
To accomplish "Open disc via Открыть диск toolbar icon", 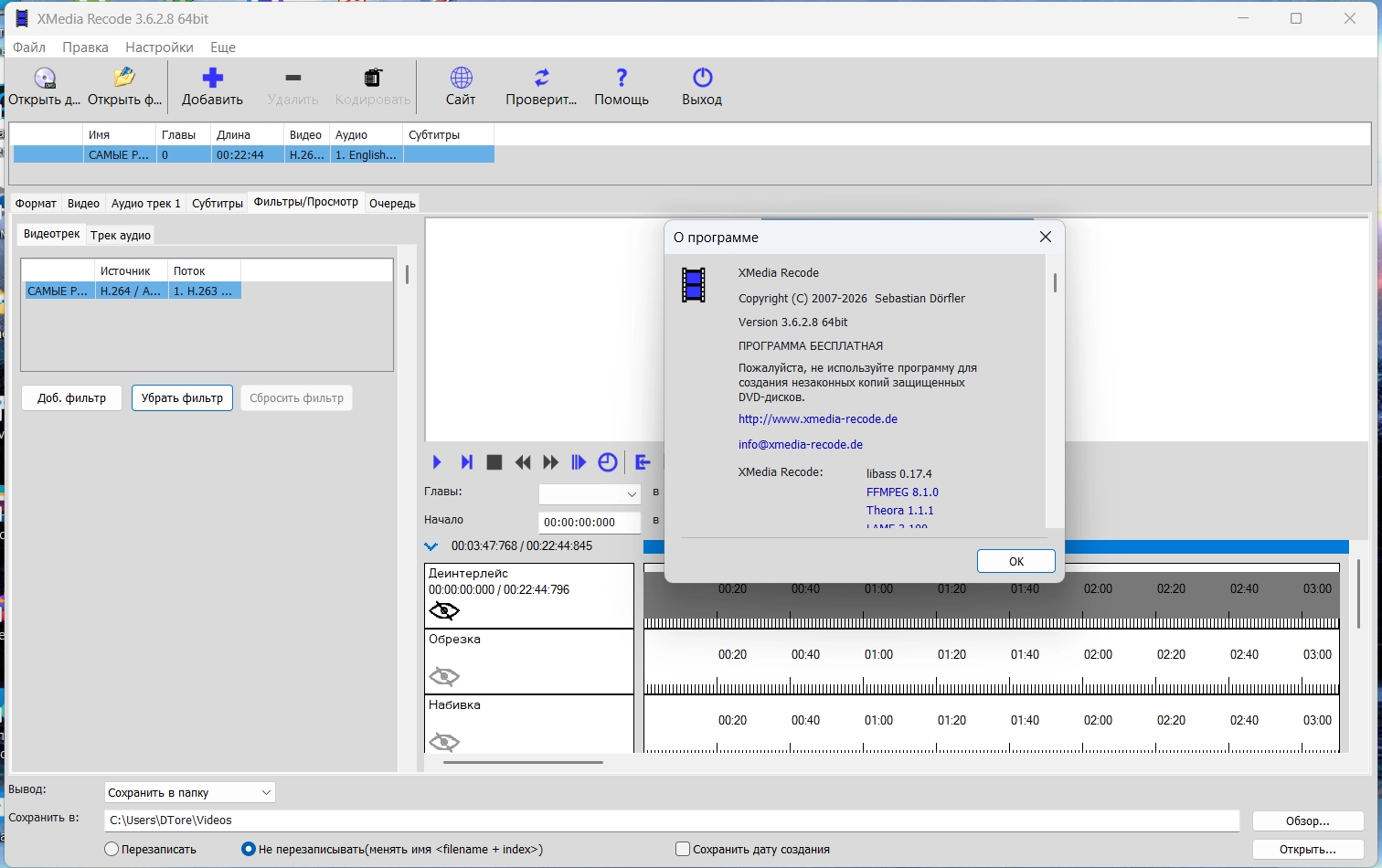I will (44, 79).
